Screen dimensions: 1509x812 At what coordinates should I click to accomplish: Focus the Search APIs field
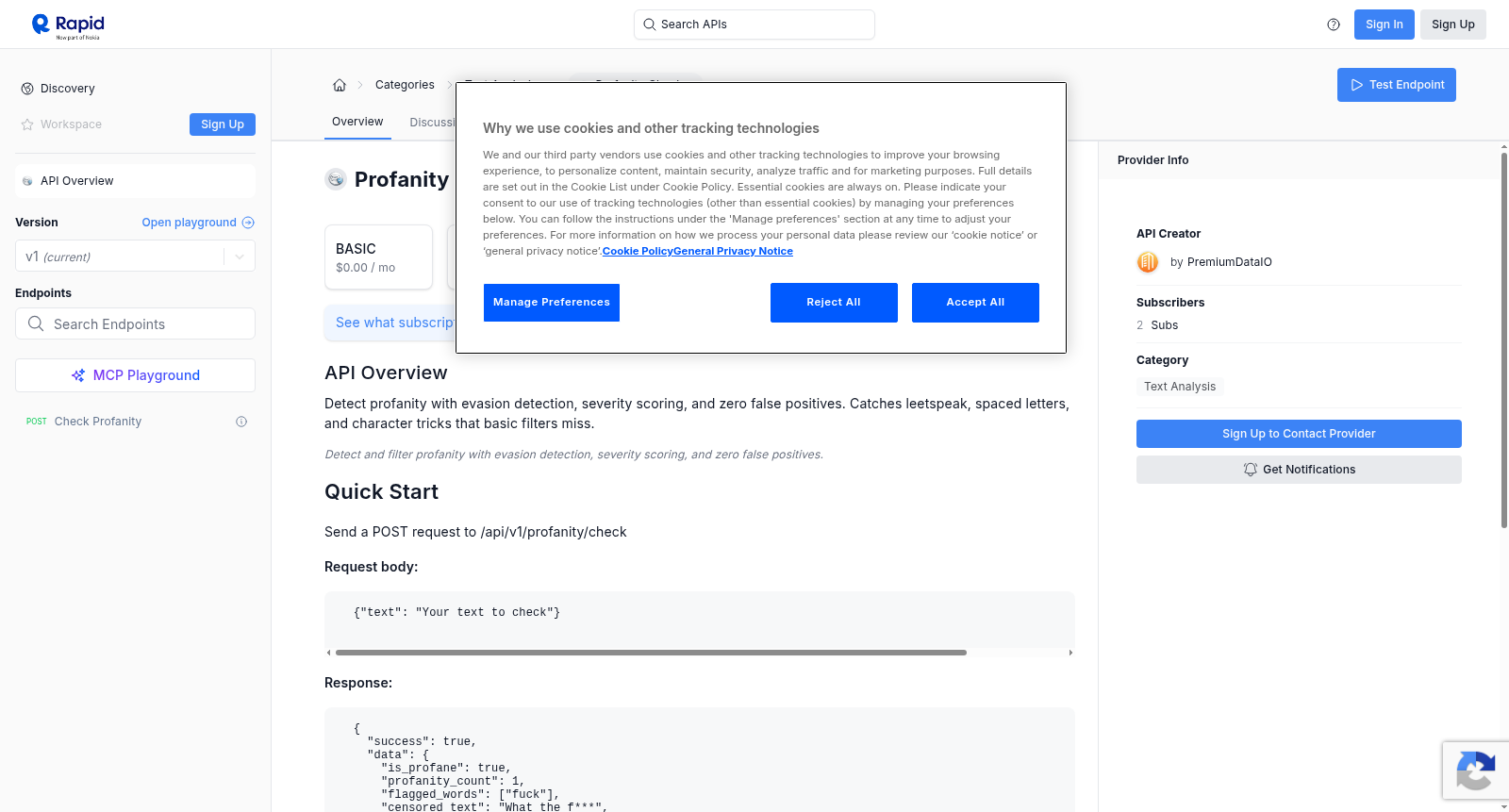coord(754,25)
